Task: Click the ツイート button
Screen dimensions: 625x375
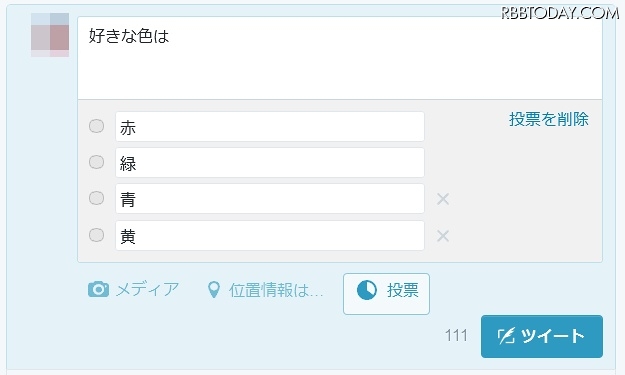Action: pyautogui.click(x=542, y=336)
